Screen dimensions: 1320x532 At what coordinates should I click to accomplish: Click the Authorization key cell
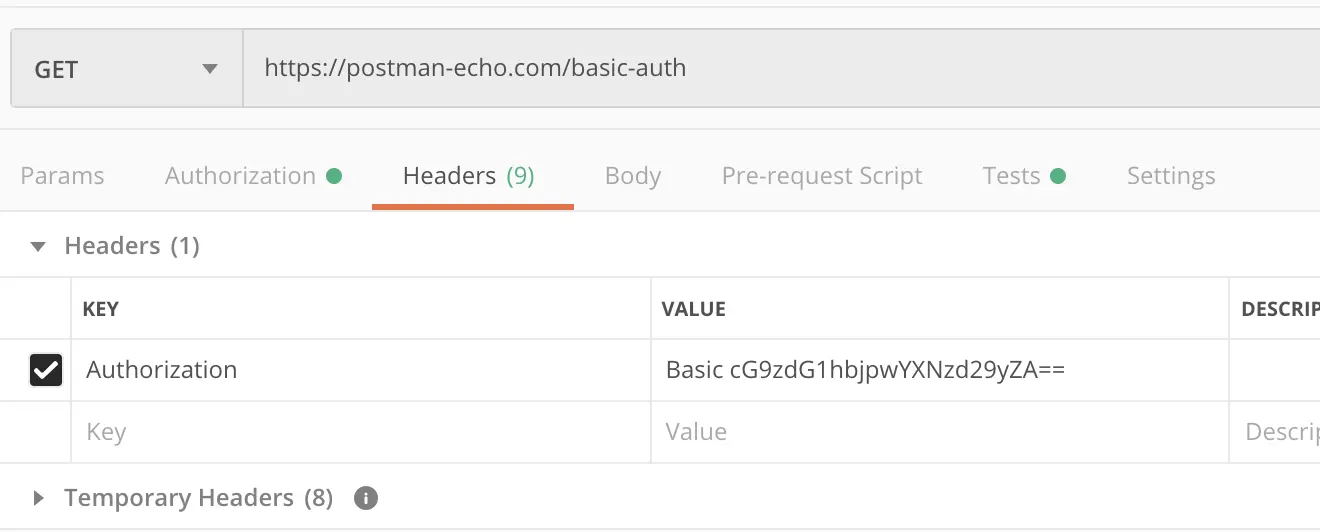pyautogui.click(x=361, y=370)
